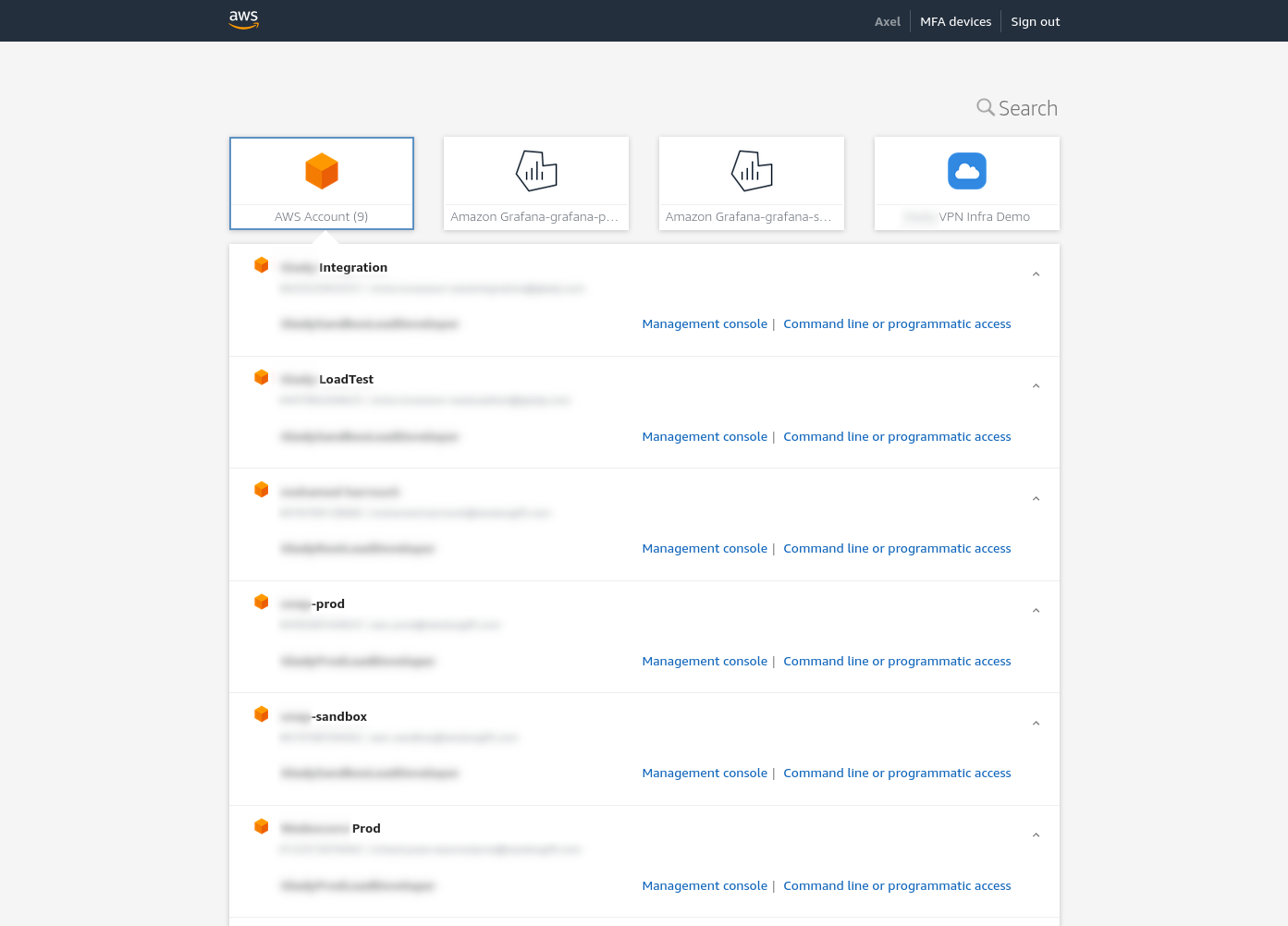The width and height of the screenshot is (1288, 926).
Task: Open MFA devices in header
Action: pyautogui.click(x=955, y=21)
